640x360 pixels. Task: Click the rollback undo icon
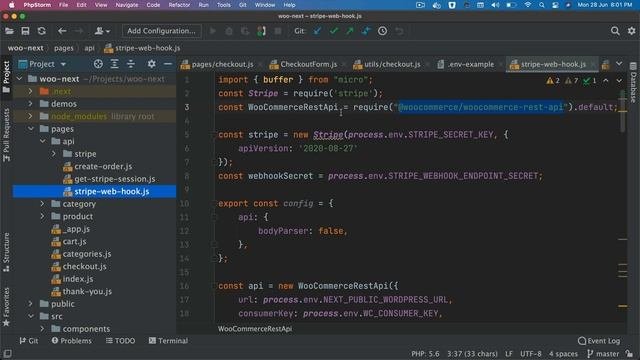399,31
